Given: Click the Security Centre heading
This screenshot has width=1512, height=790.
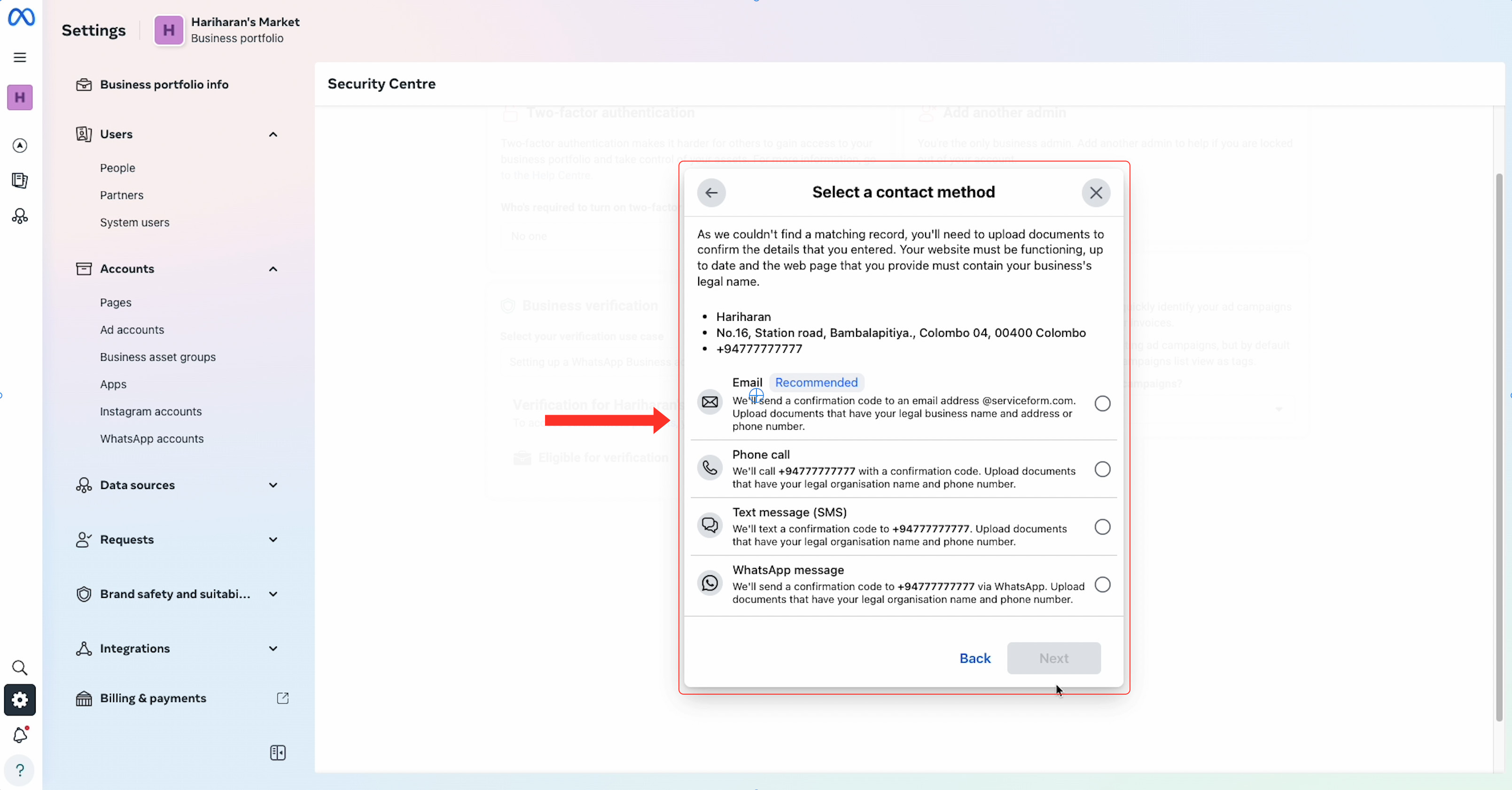Looking at the screenshot, I should tap(382, 84).
